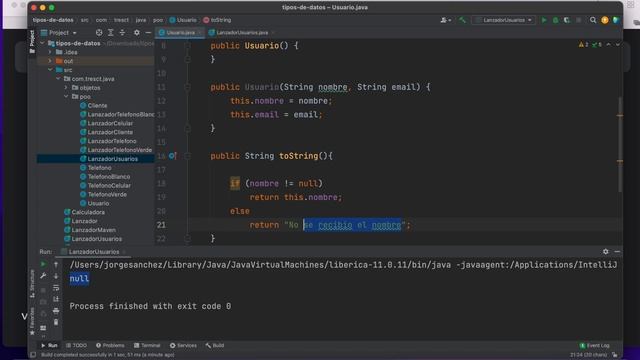The width and height of the screenshot is (640, 360).
Task: Collapse the tipos-de-datos root folder
Action: click(42, 43)
